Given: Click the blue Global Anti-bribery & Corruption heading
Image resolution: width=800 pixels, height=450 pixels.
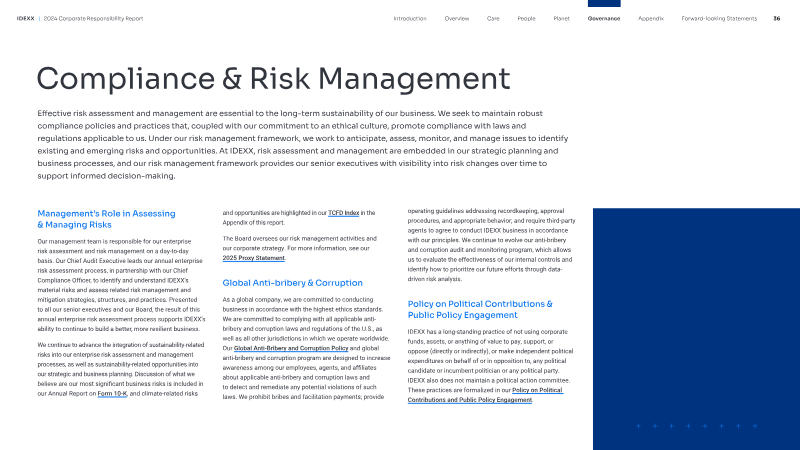Looking at the screenshot, I should point(292,283).
